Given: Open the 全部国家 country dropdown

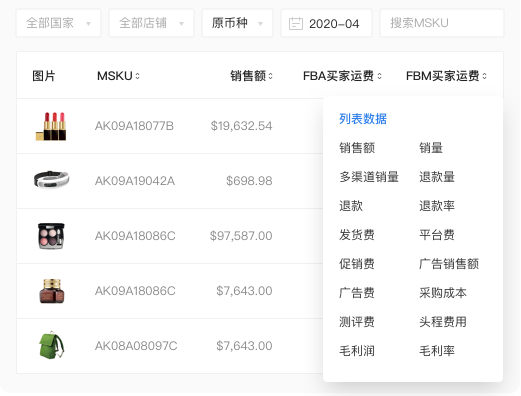Looking at the screenshot, I should (58, 23).
